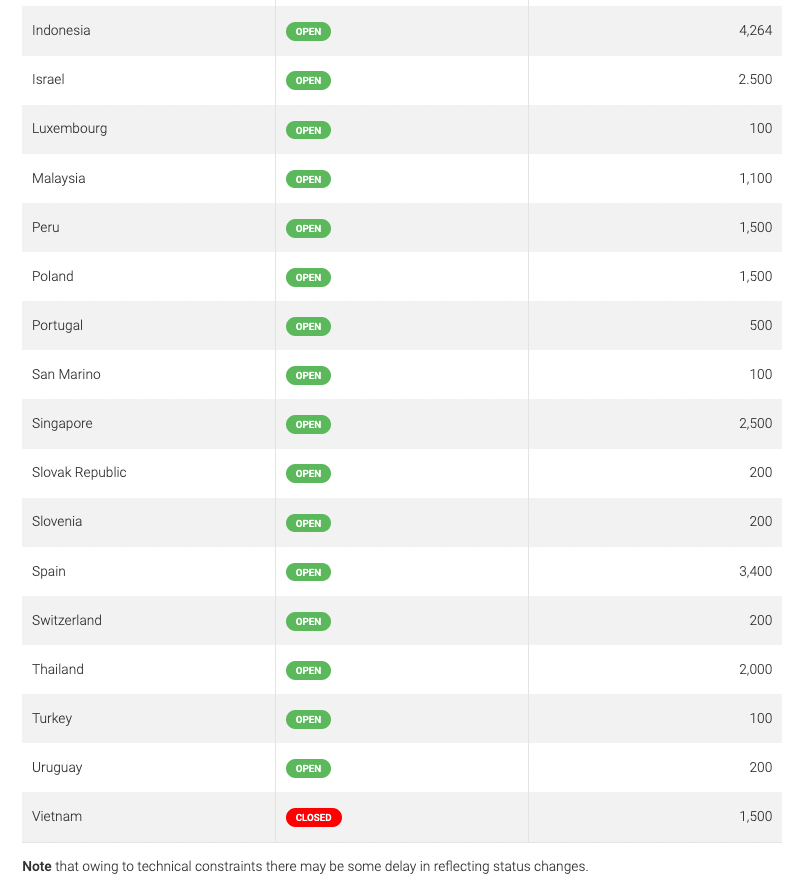806x895 pixels.
Task: Click the OPEN badge next to Singapore
Action: click(308, 425)
